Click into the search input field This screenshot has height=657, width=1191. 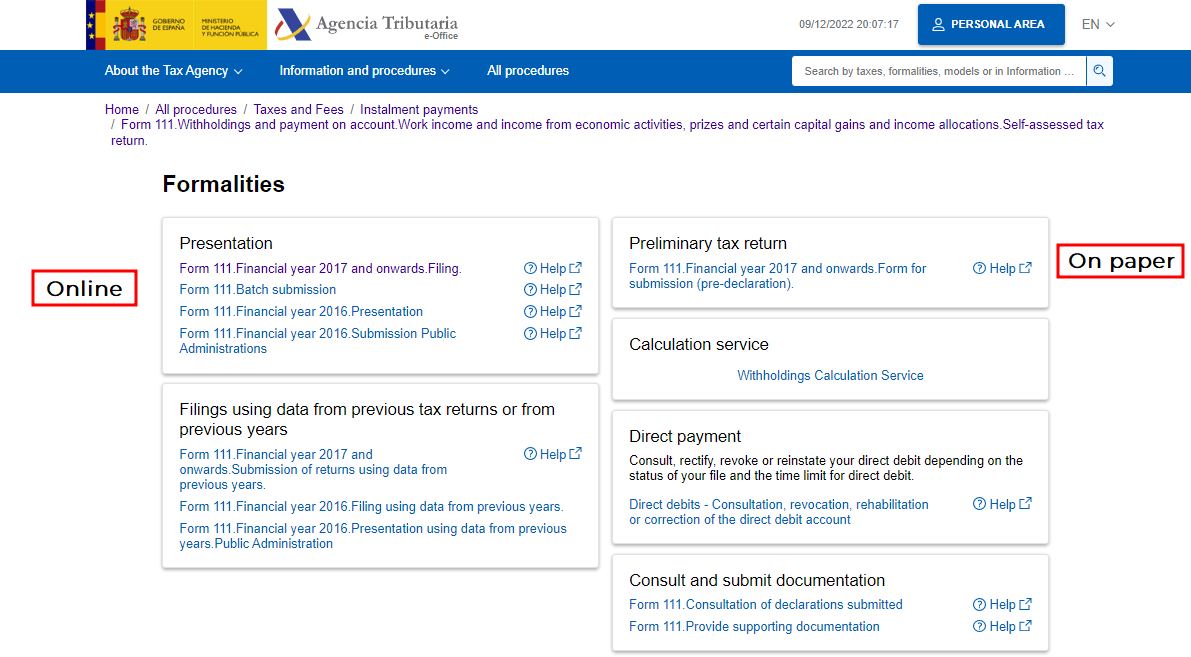(938, 71)
